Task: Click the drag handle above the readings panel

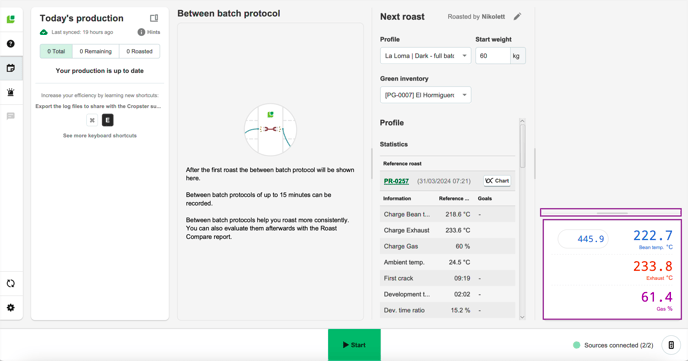Action: tap(611, 213)
